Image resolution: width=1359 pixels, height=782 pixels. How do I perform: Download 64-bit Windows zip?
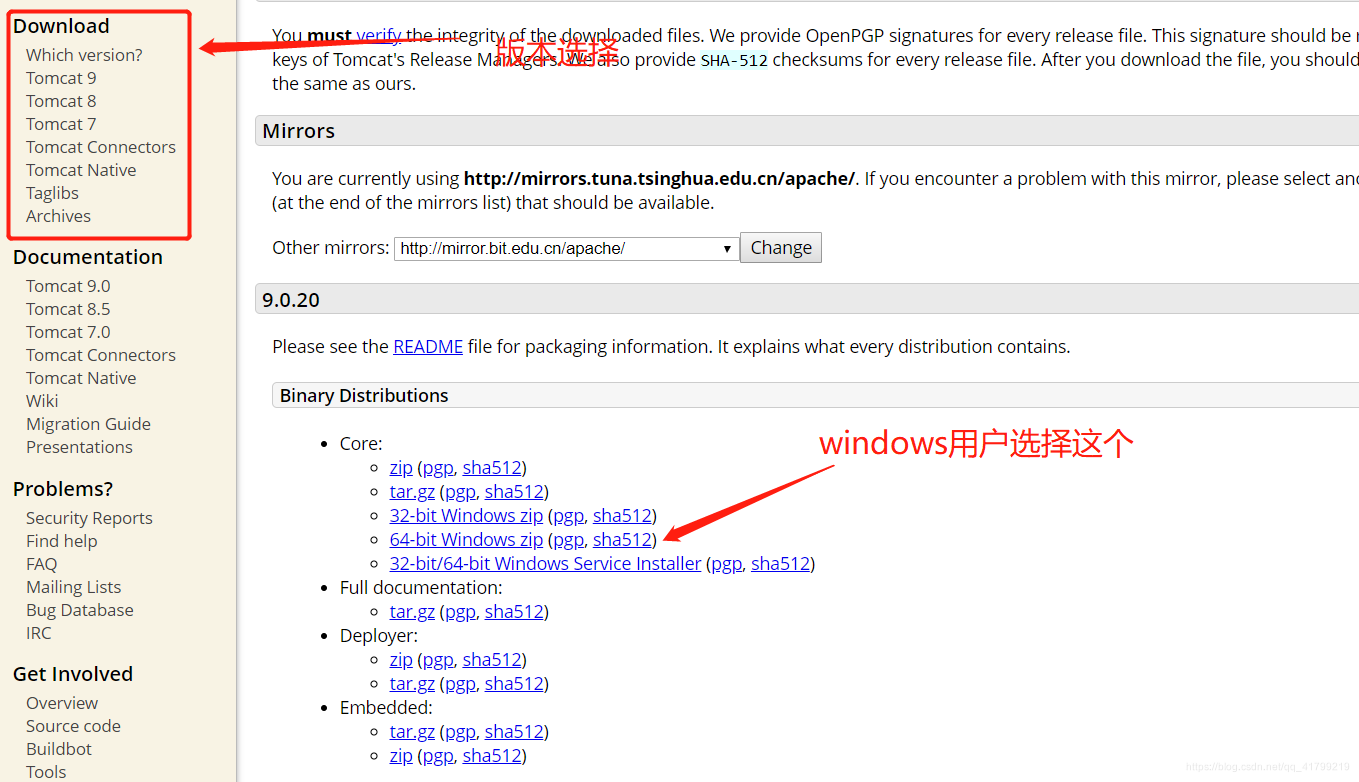coord(466,539)
